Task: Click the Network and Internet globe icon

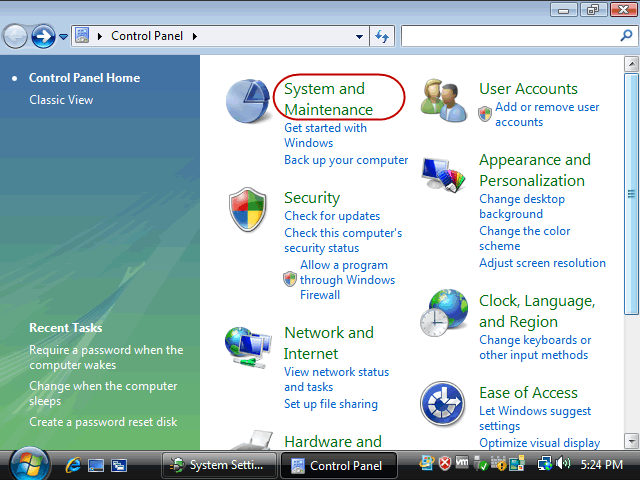Action: [248, 347]
